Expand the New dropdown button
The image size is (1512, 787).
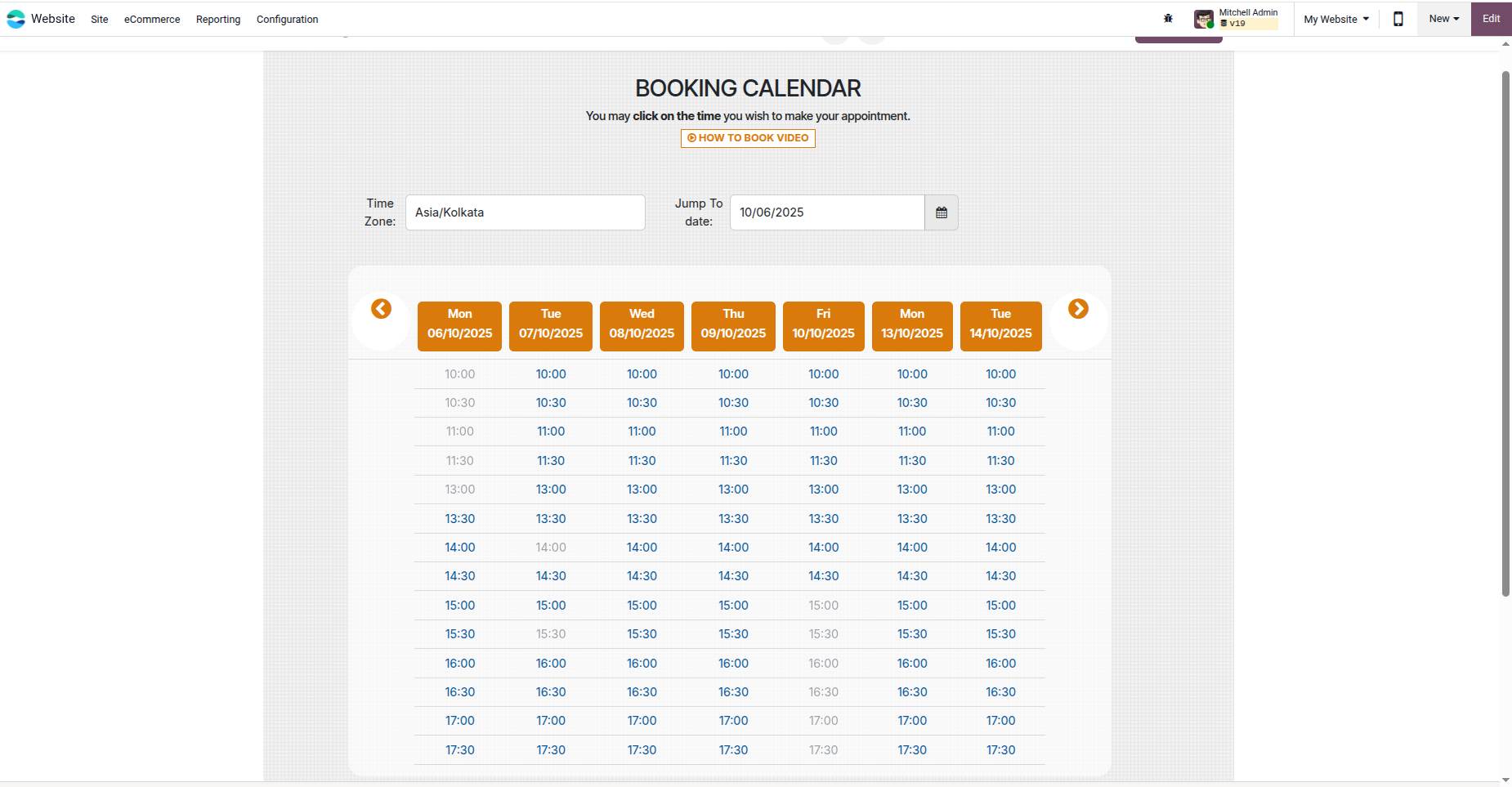pyautogui.click(x=1444, y=19)
